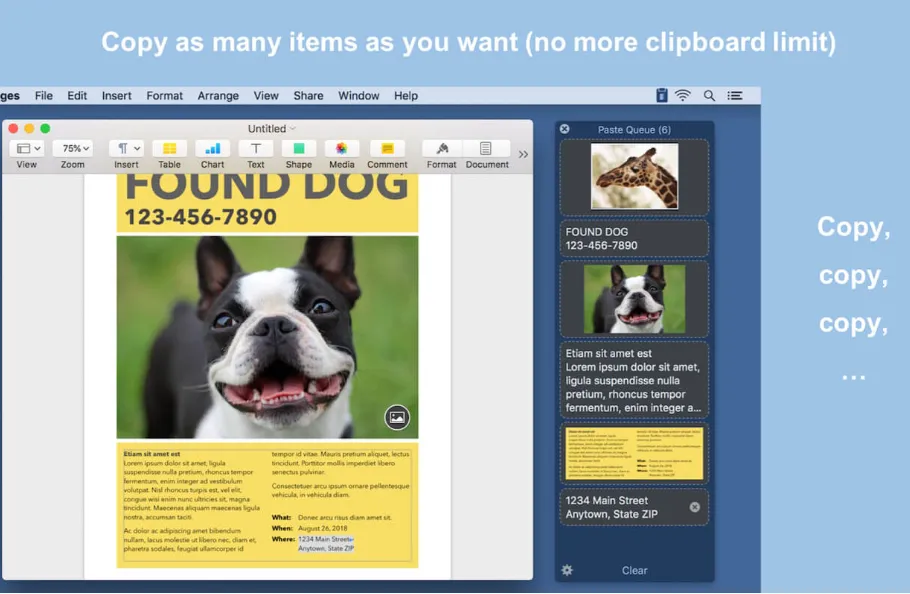The width and height of the screenshot is (910, 594).
Task: Open Paste Queue settings gear
Action: click(x=567, y=570)
